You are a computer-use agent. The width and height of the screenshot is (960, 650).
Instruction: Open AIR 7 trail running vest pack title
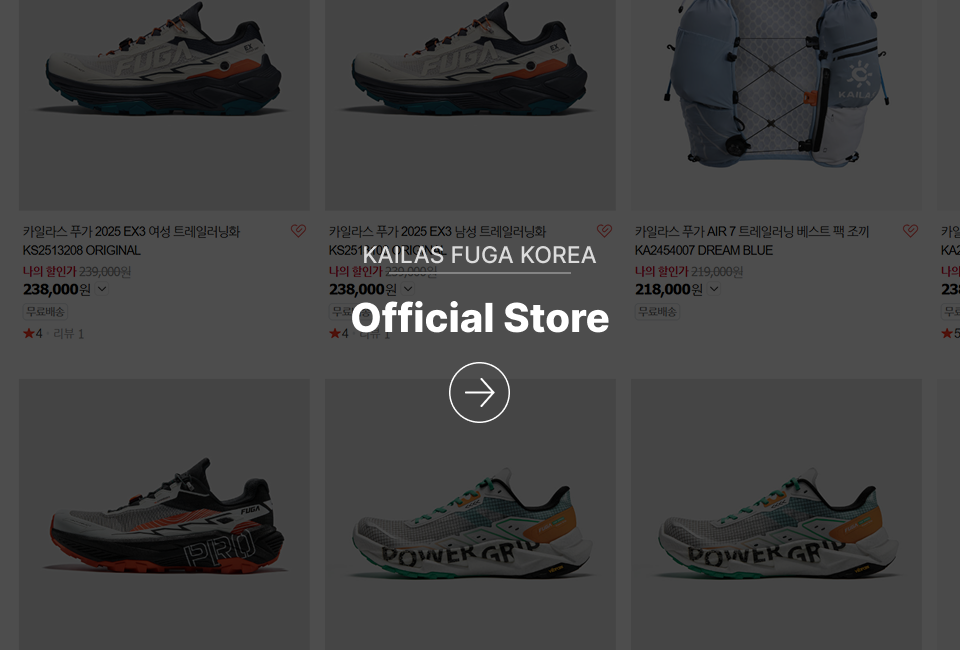[752, 241]
